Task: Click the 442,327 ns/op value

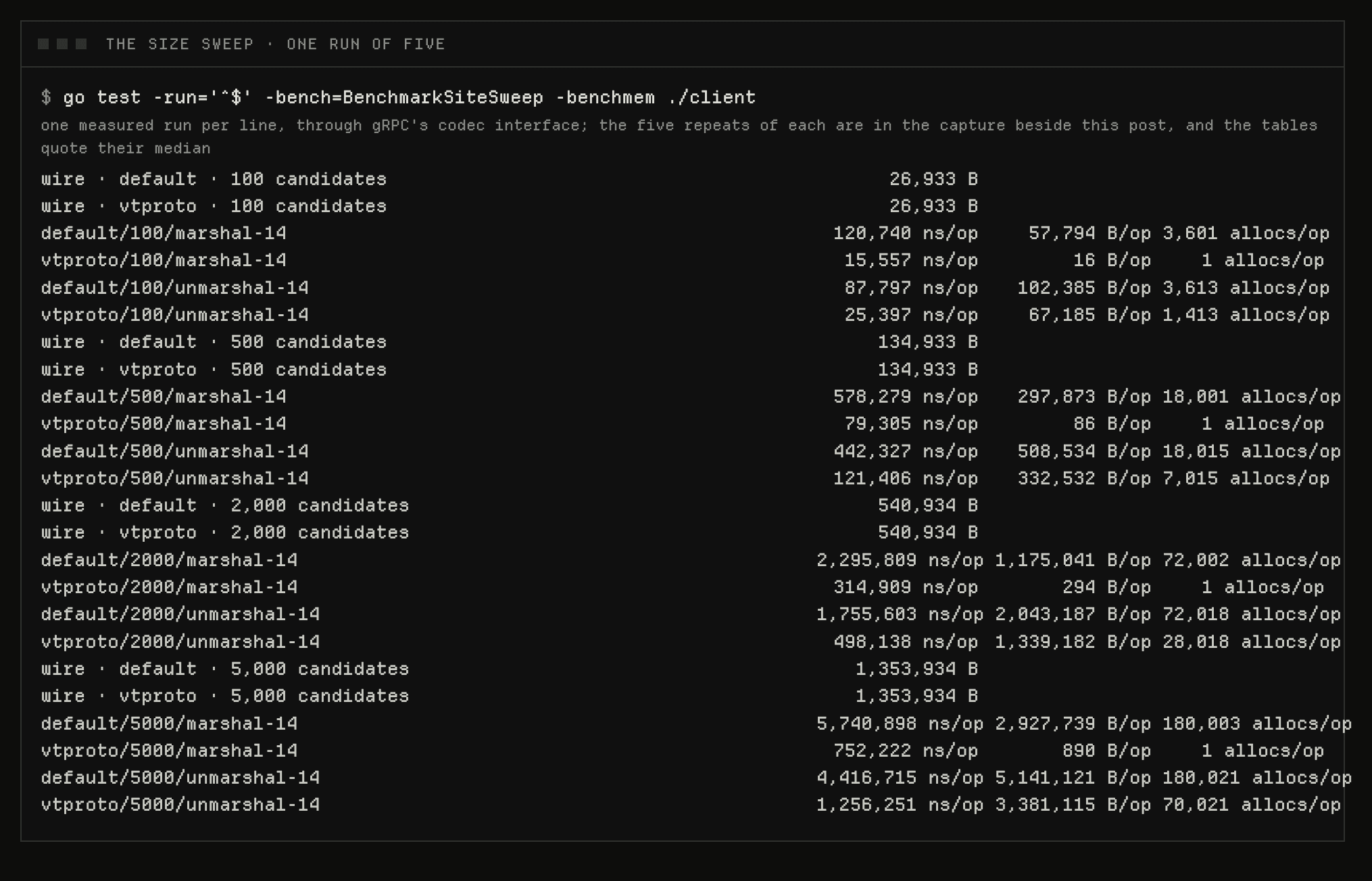Action: [906, 451]
